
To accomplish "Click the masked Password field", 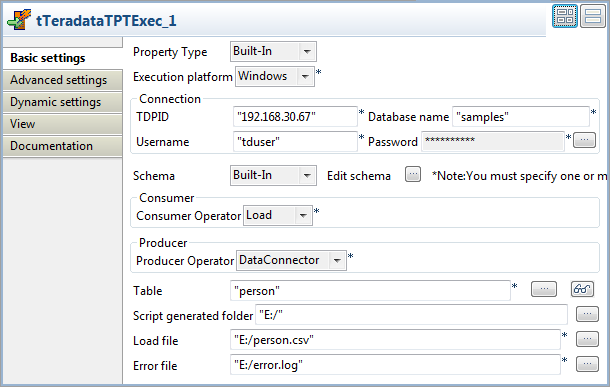I will click(493, 141).
